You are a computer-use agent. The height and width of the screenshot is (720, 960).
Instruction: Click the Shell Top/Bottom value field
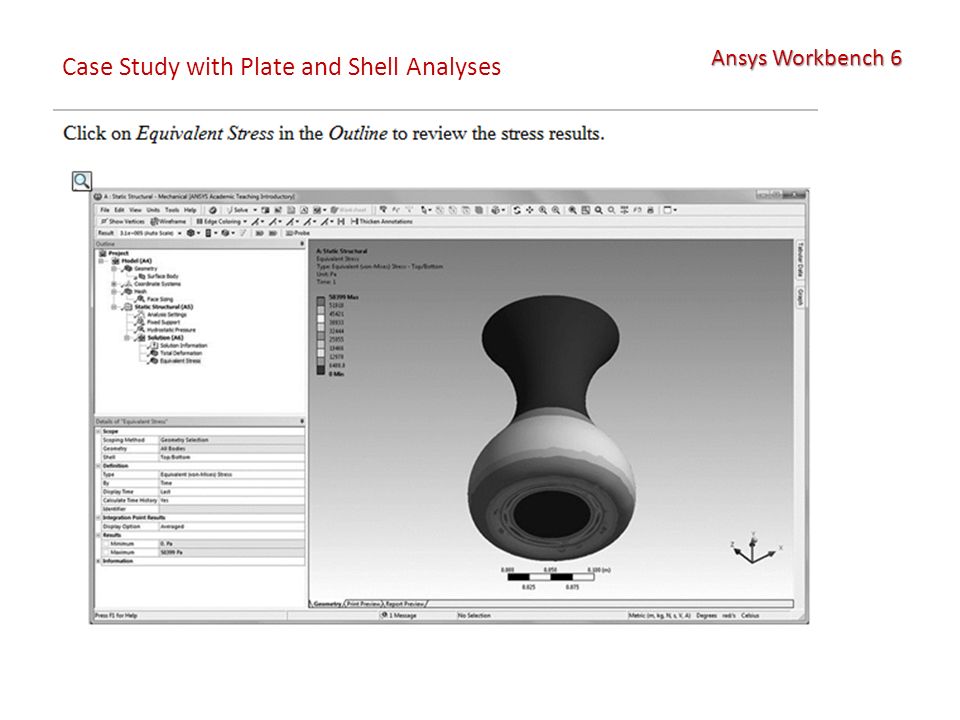coord(232,457)
